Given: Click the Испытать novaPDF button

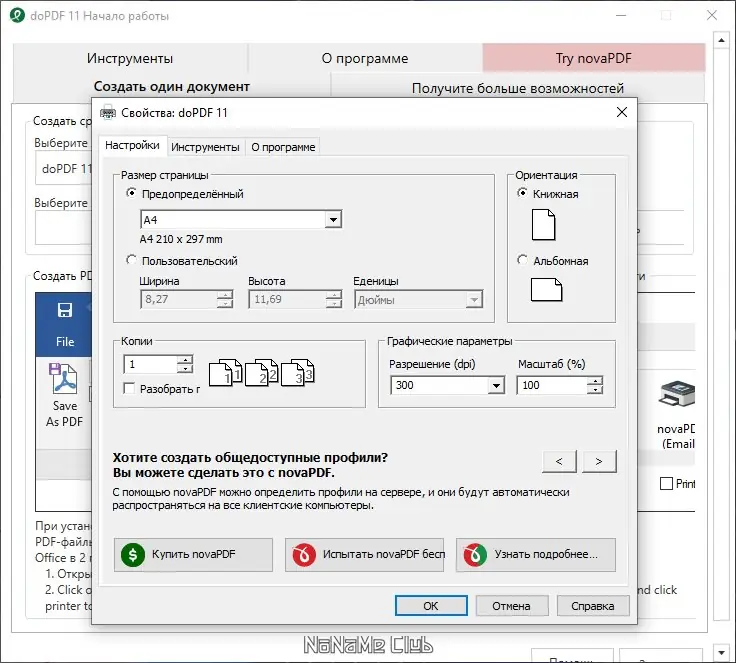Looking at the screenshot, I should click(x=364, y=555).
